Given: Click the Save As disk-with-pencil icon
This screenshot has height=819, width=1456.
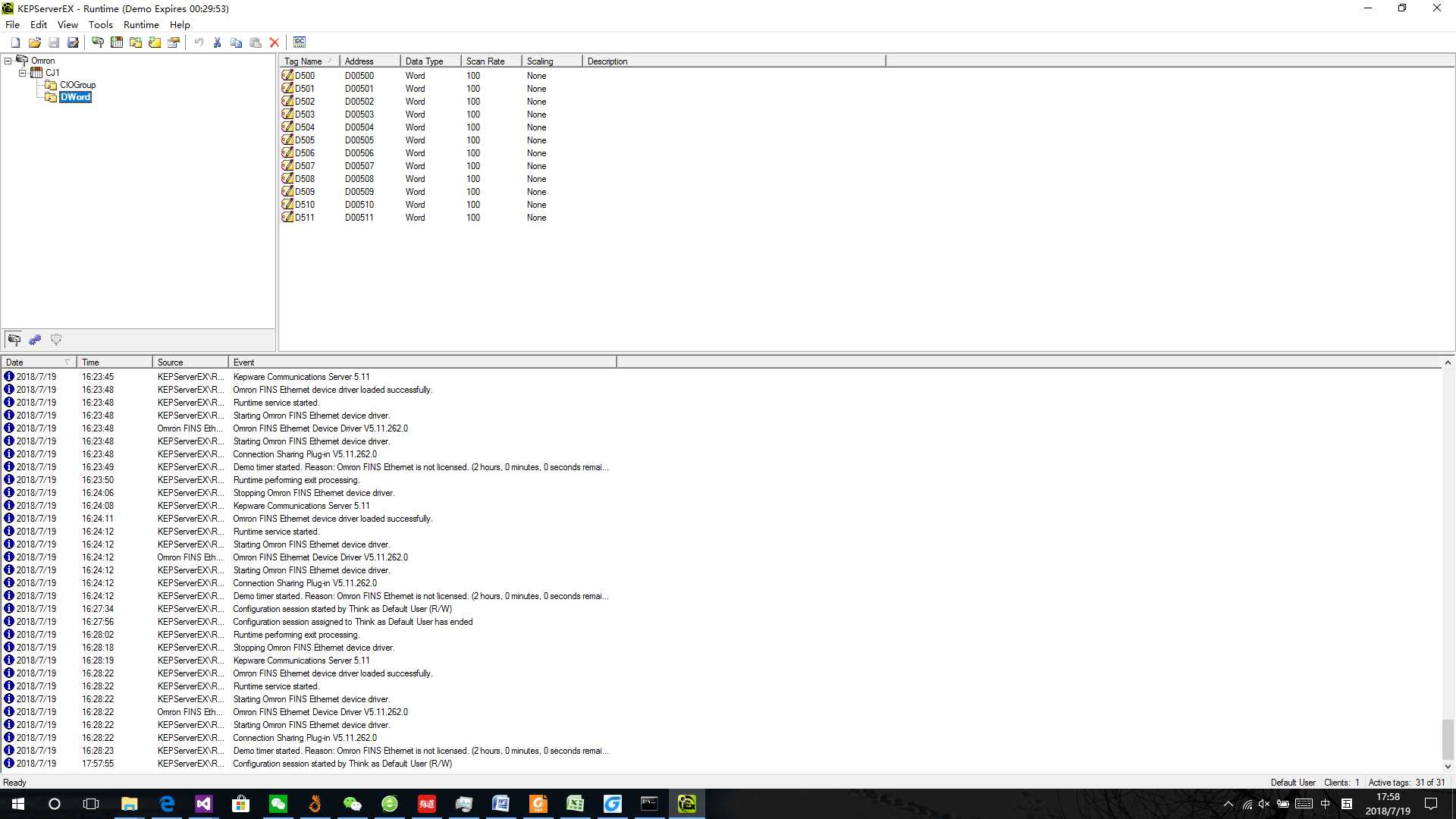Looking at the screenshot, I should [73, 42].
